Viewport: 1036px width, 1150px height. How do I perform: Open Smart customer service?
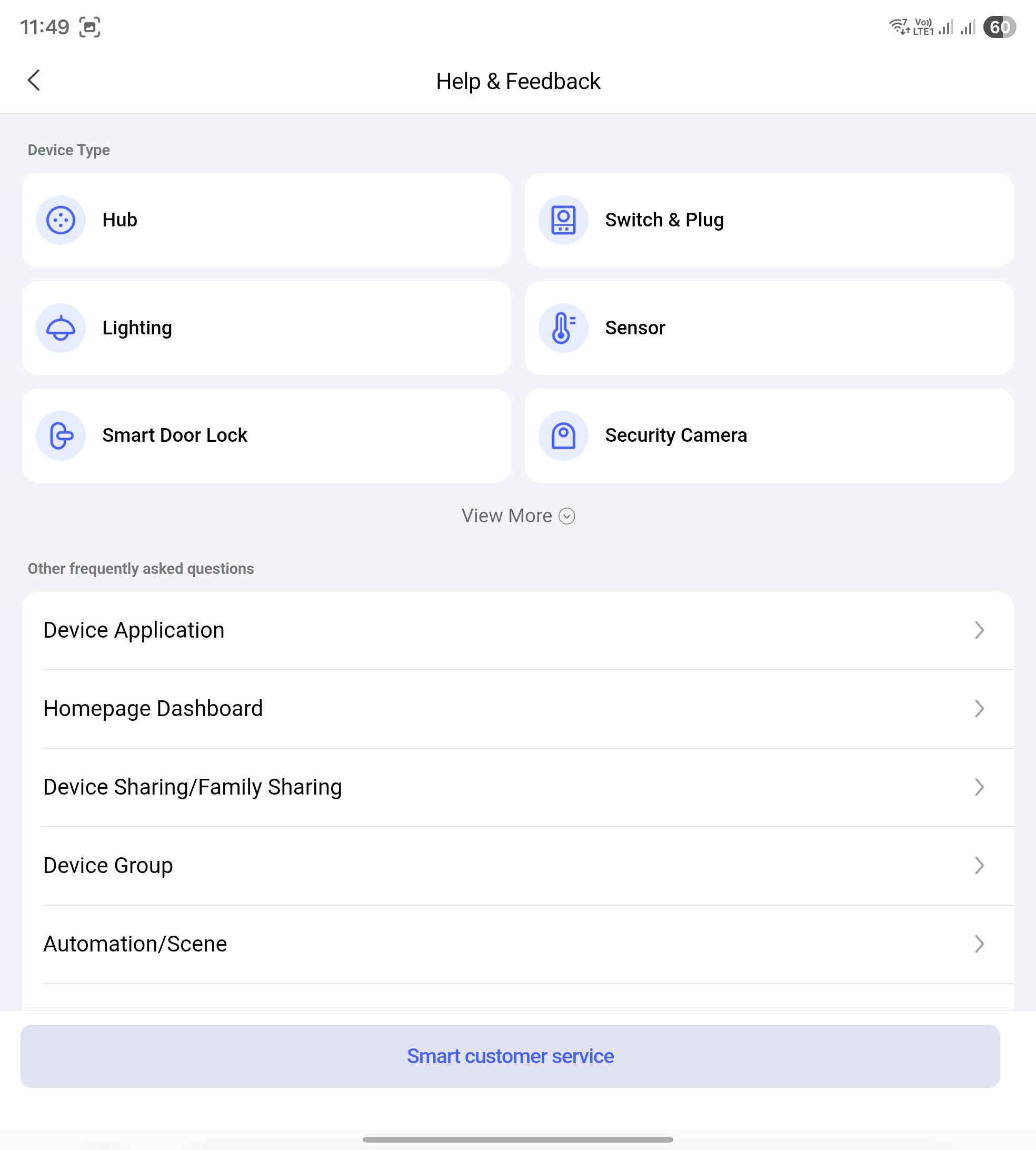click(510, 1056)
